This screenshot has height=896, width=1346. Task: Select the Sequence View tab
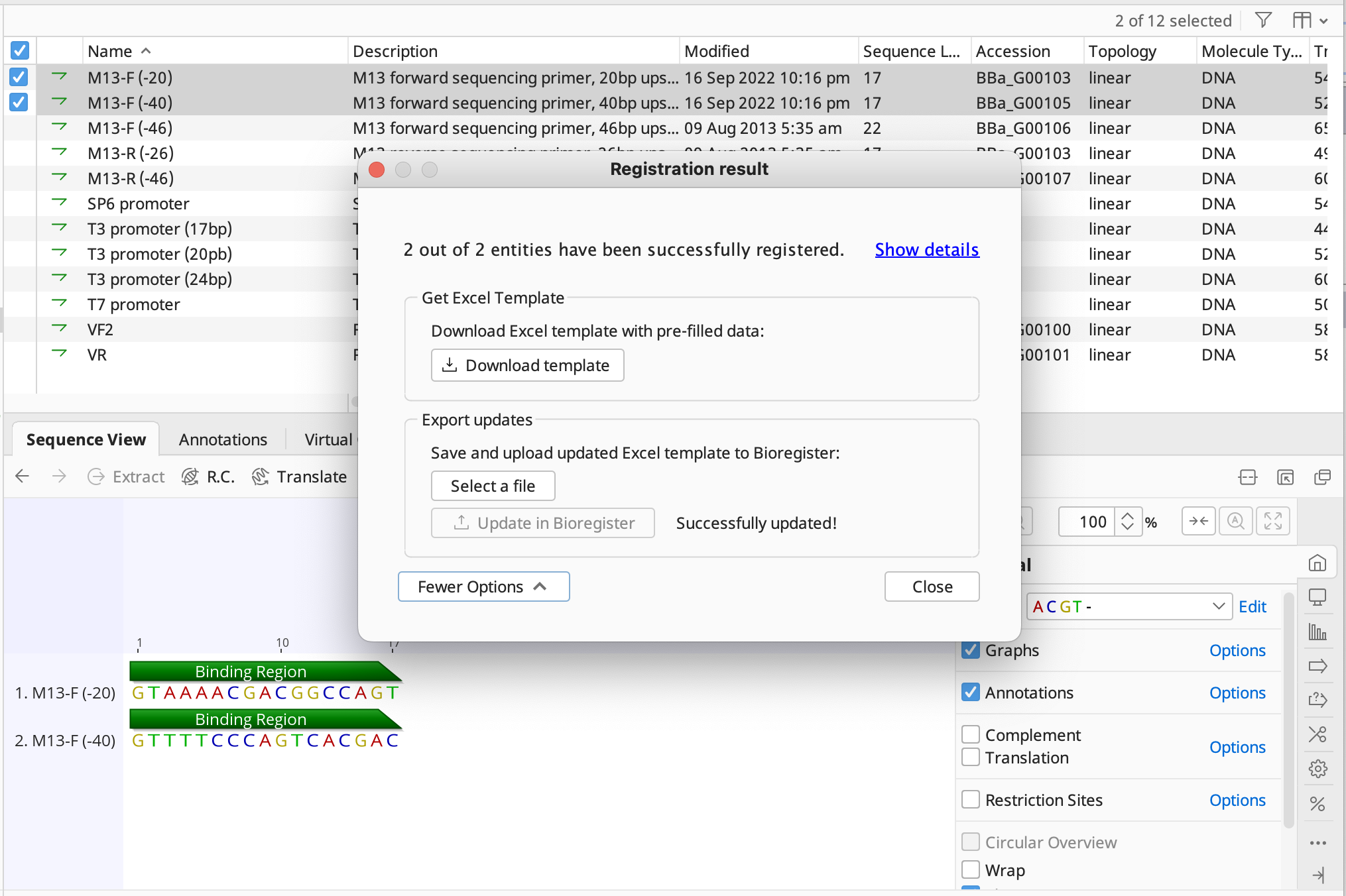86,439
